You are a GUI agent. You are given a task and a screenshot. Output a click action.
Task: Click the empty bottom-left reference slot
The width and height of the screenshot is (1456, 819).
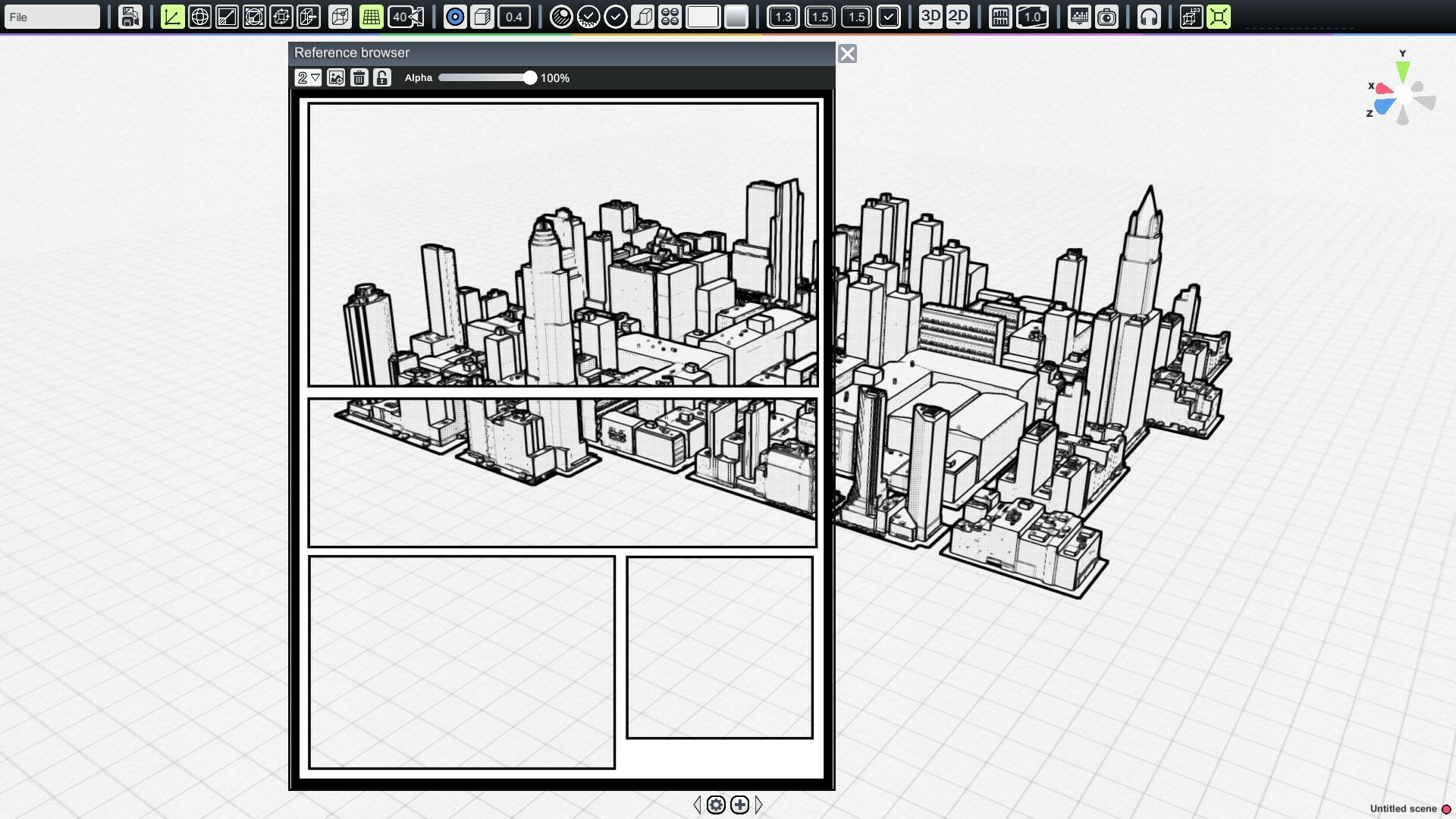[461, 662]
